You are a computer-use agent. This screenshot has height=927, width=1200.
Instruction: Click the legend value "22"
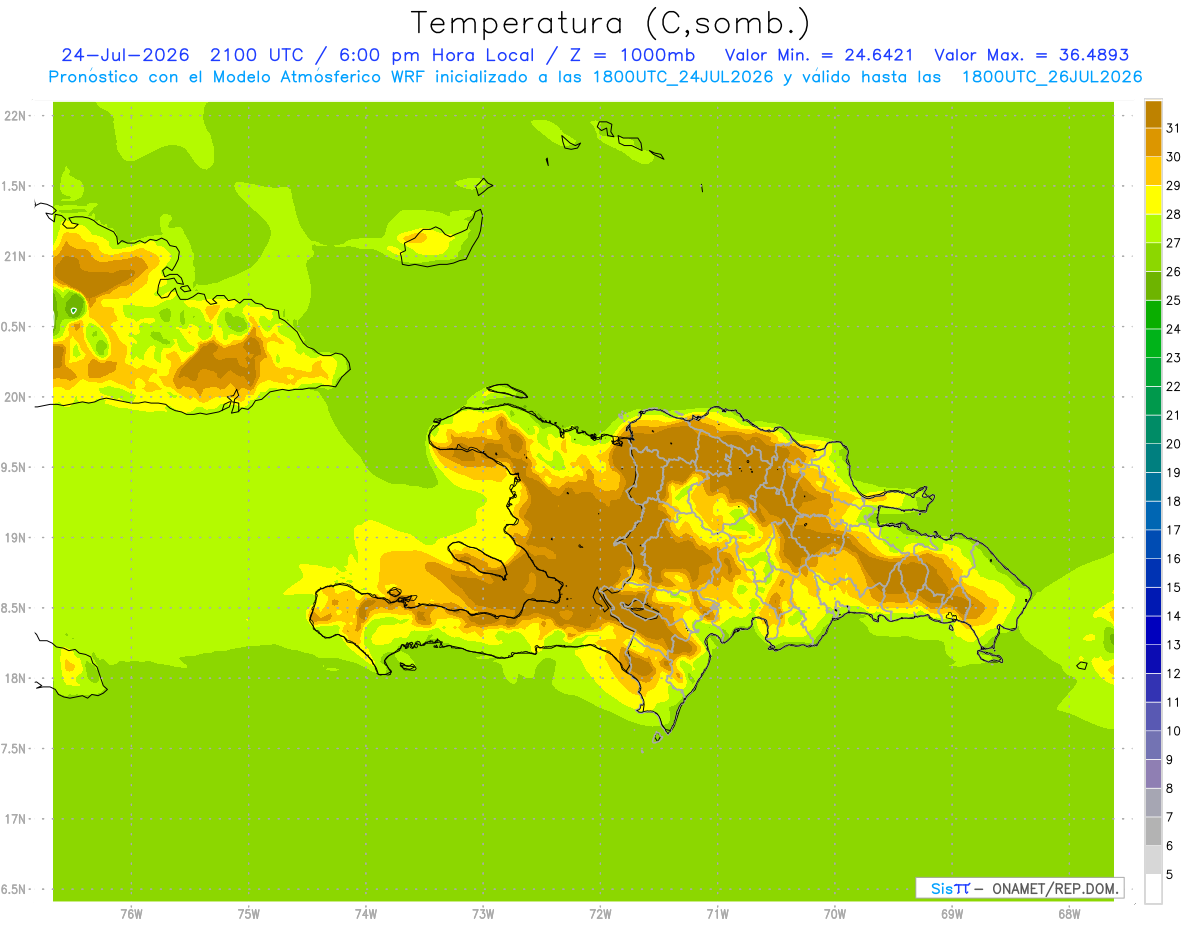[x=1174, y=386]
